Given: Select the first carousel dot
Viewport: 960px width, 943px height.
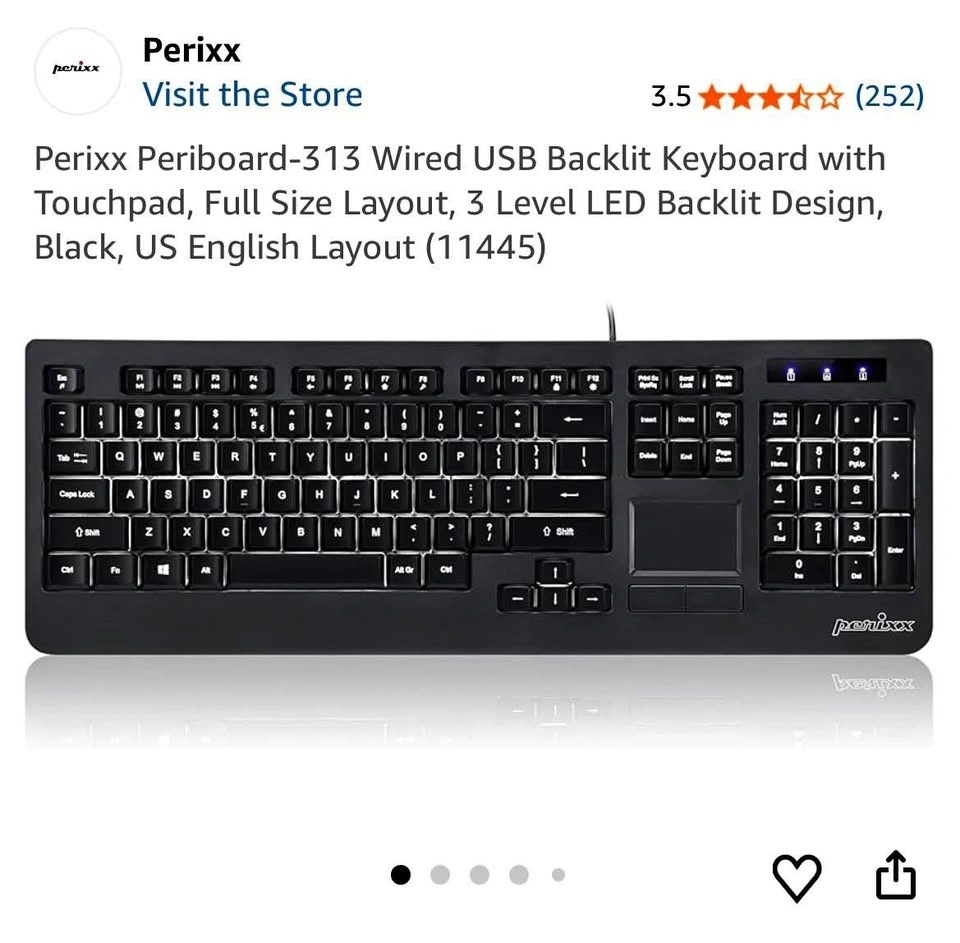Looking at the screenshot, I should pos(400,874).
